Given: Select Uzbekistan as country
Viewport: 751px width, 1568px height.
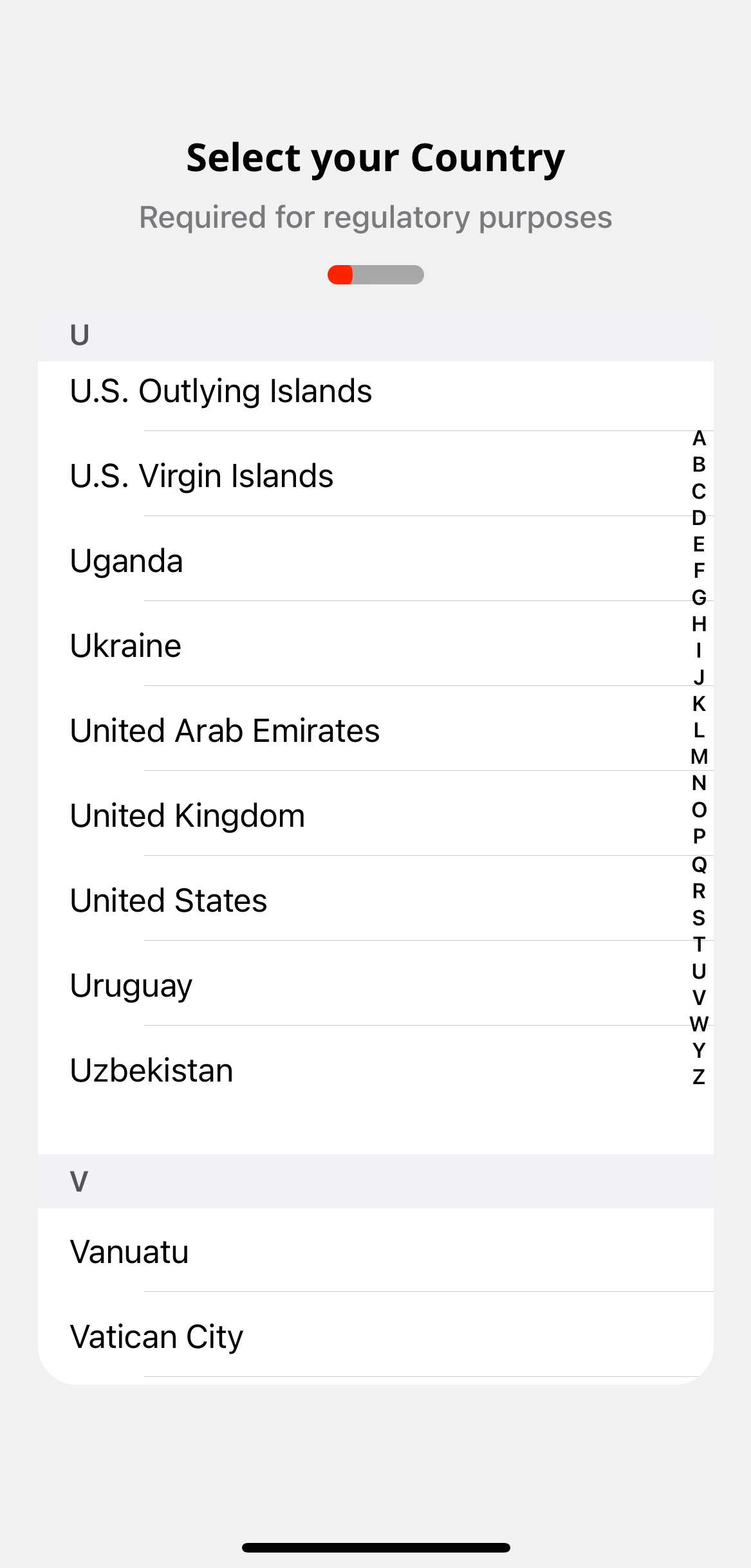Looking at the screenshot, I should 152,1070.
